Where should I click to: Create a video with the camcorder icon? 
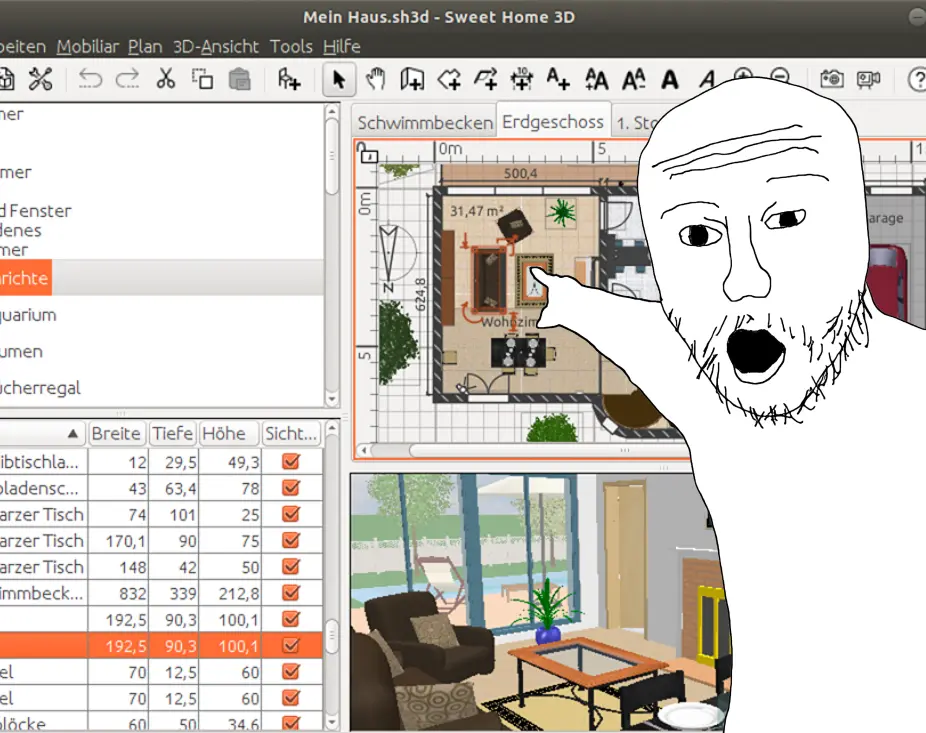click(x=868, y=79)
